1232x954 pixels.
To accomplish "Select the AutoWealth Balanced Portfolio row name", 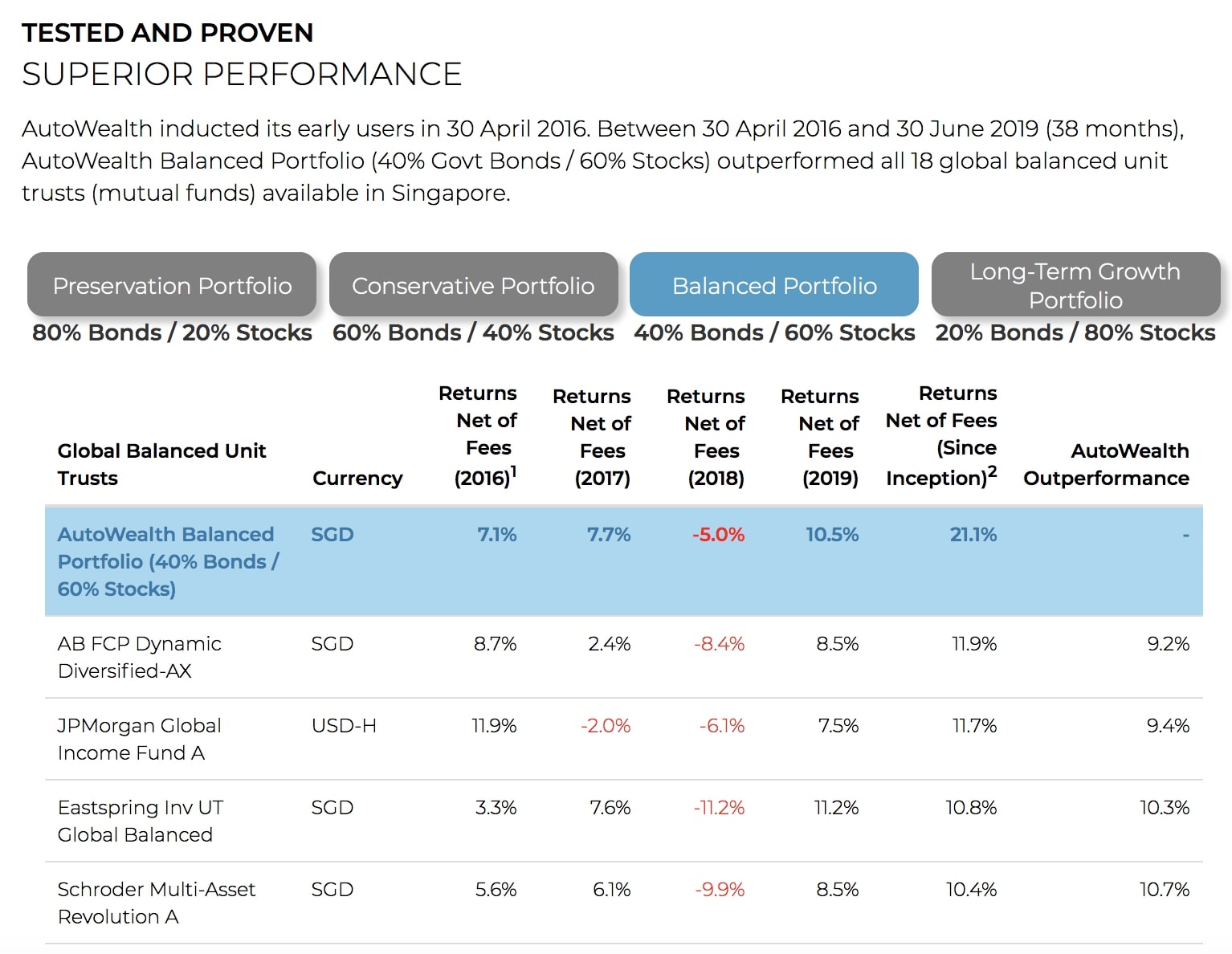I will point(168,561).
